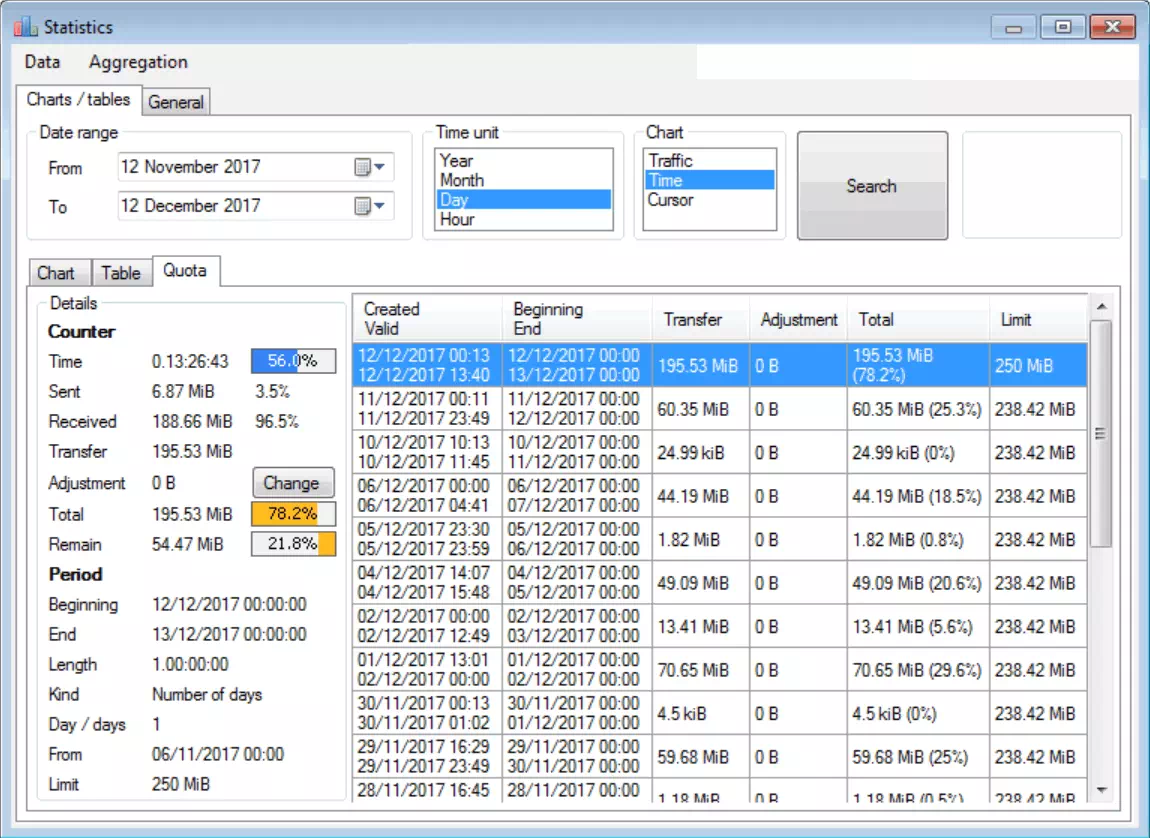Select the 60.35 MiB quota row
The image size is (1150, 838).
pos(700,409)
